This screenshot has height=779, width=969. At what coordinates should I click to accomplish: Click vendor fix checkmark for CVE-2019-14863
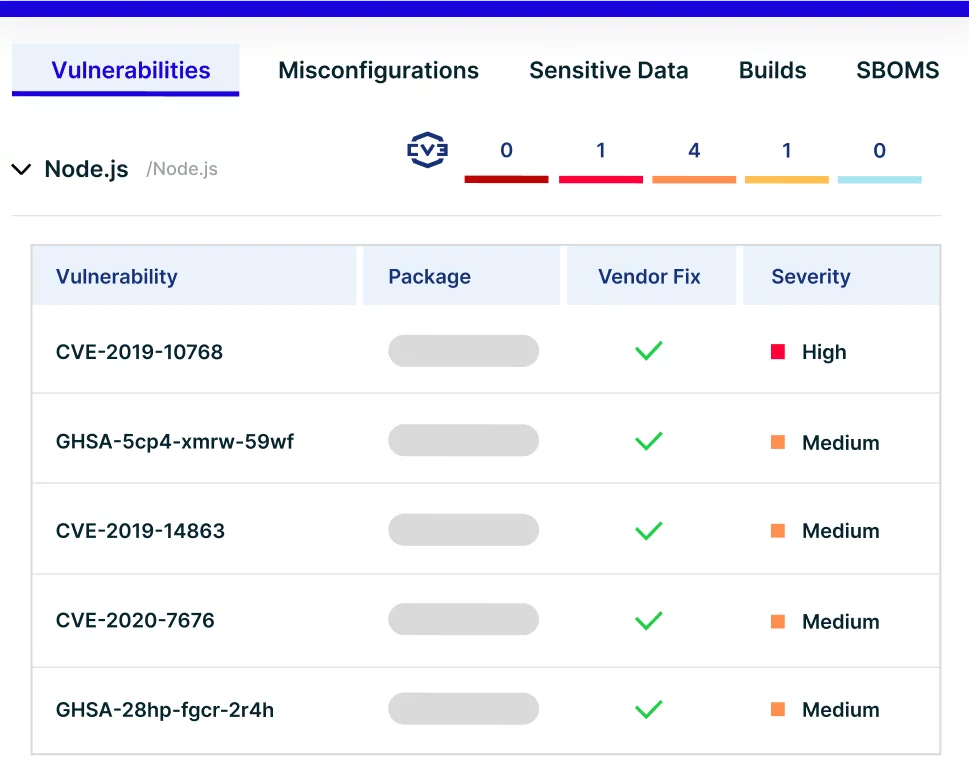coord(649,531)
